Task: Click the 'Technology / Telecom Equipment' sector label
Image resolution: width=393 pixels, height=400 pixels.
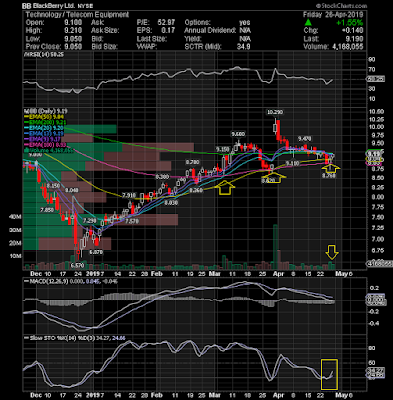Action: pyautogui.click(x=77, y=15)
